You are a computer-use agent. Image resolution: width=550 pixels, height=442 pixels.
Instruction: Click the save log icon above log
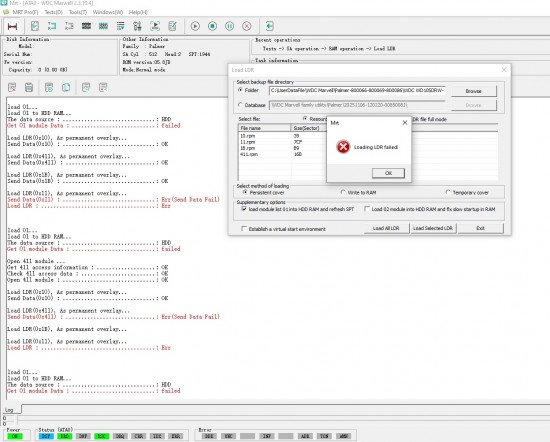point(29,87)
